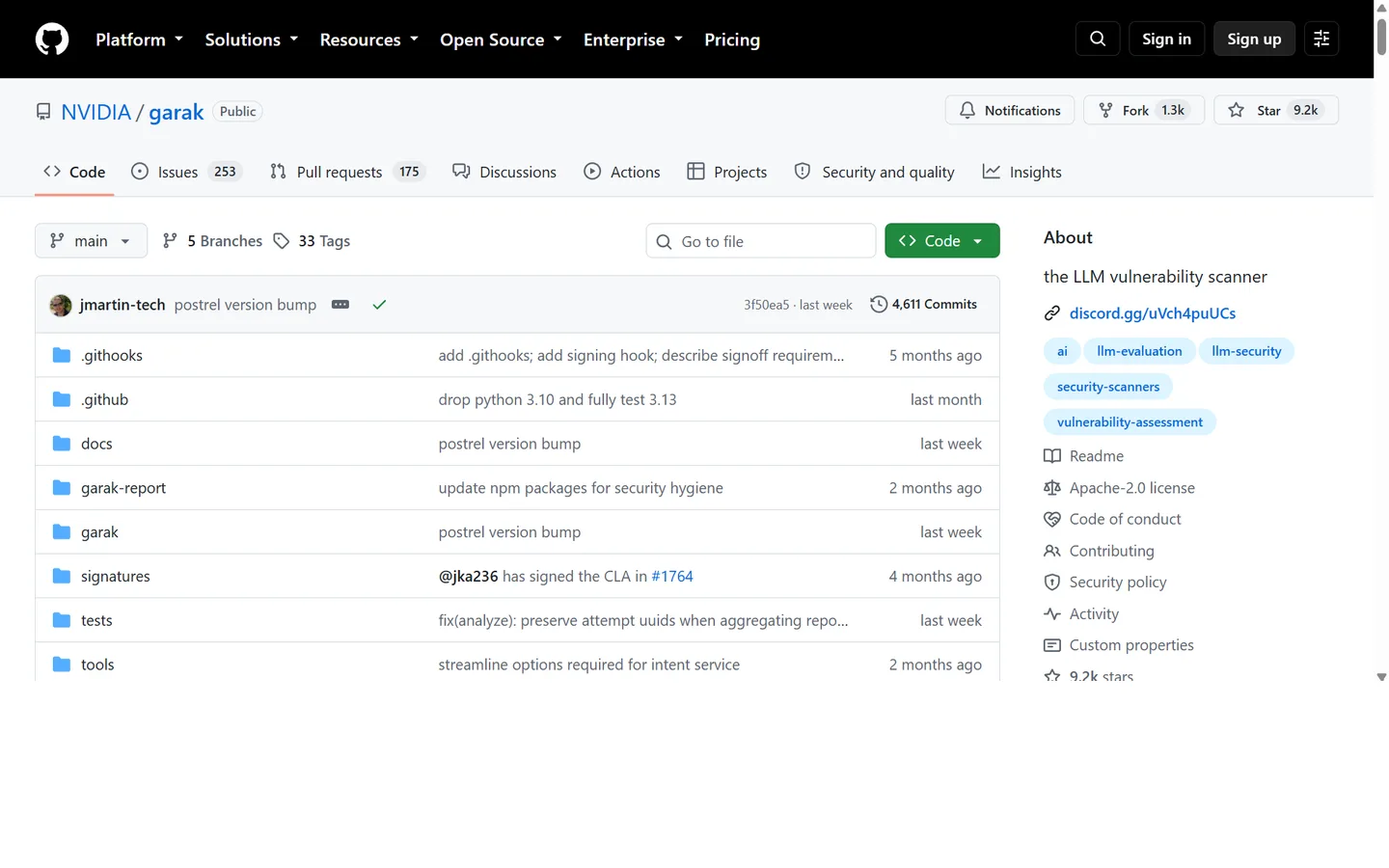Click the license scale icon
Image resolution: width=1389 pixels, height=868 pixels.
(x=1052, y=488)
